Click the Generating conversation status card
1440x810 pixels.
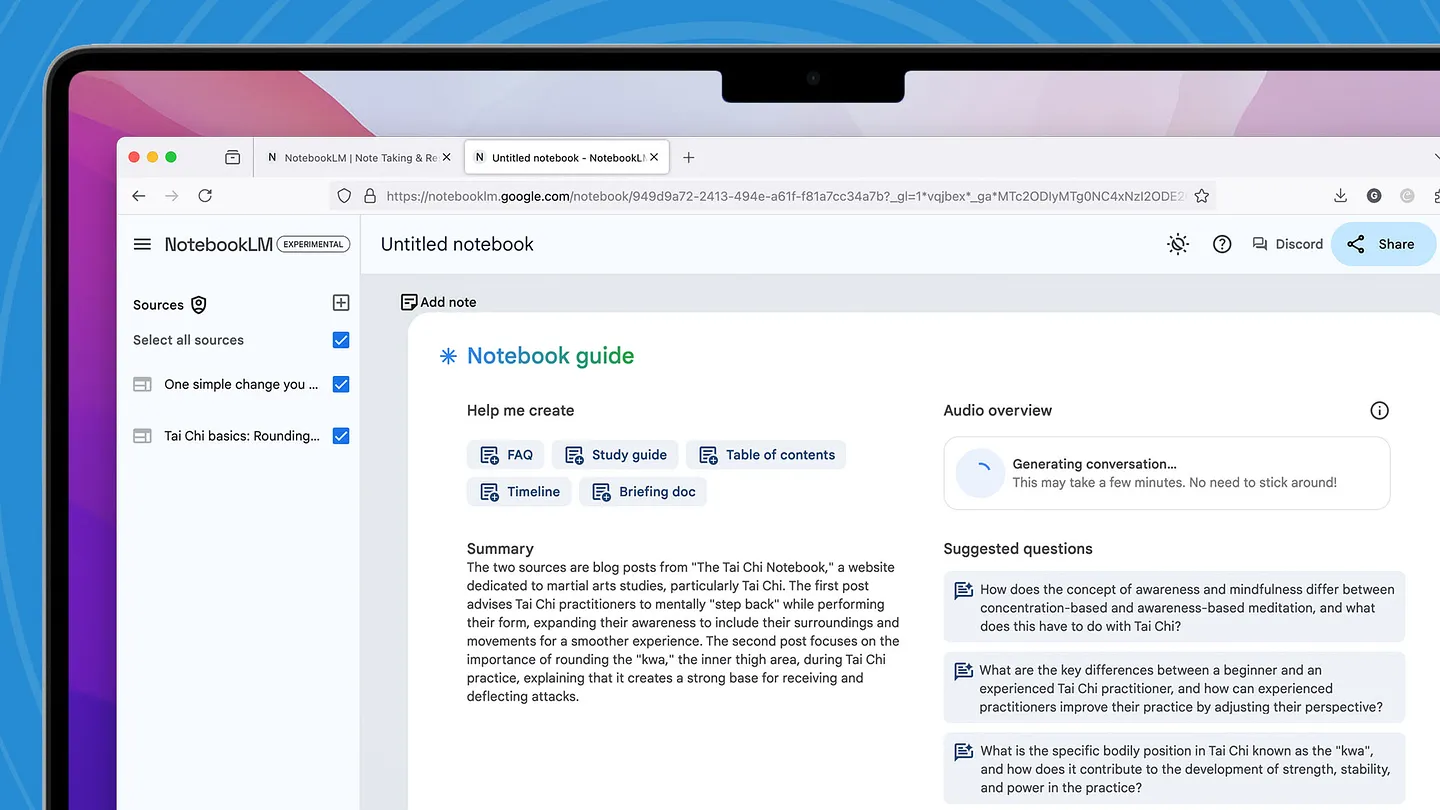click(x=1167, y=473)
